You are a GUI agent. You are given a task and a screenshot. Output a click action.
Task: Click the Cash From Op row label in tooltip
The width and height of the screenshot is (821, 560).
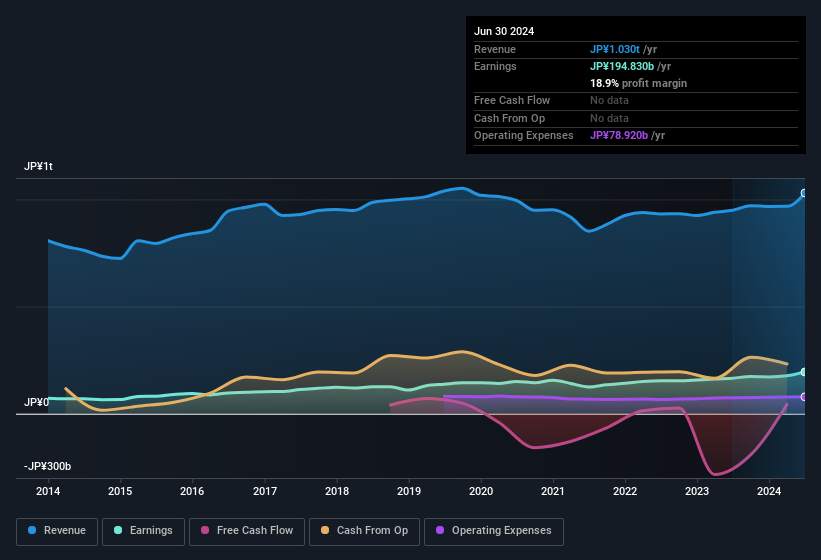tap(509, 118)
